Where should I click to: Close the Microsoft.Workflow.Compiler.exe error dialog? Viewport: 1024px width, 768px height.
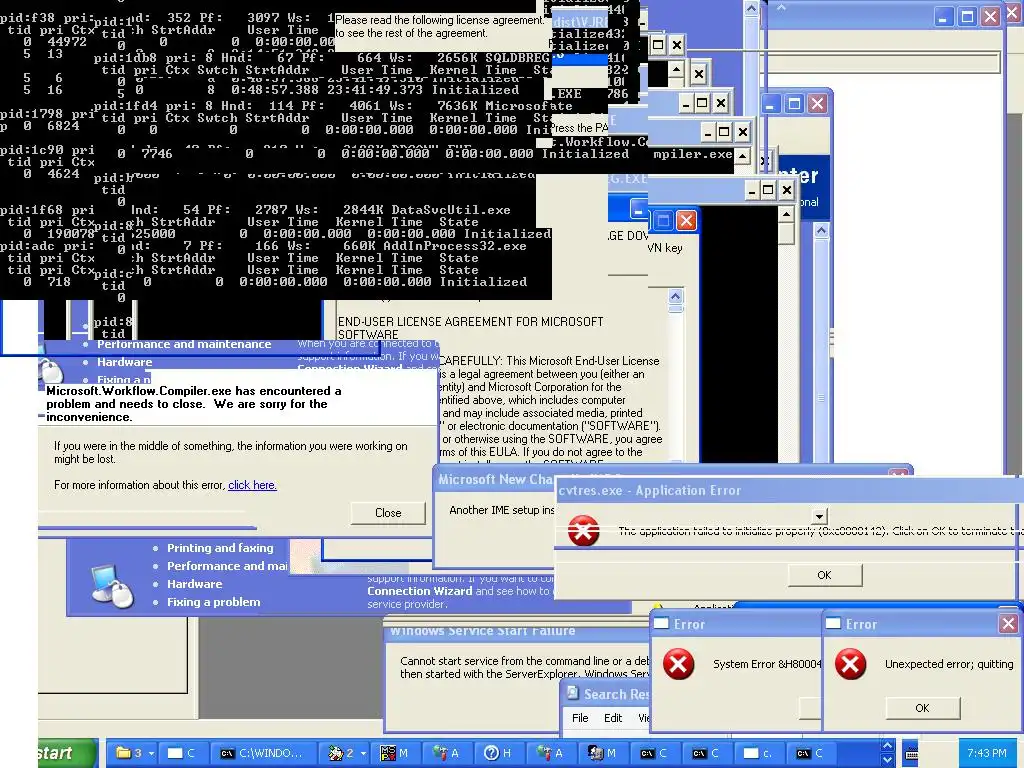(388, 513)
